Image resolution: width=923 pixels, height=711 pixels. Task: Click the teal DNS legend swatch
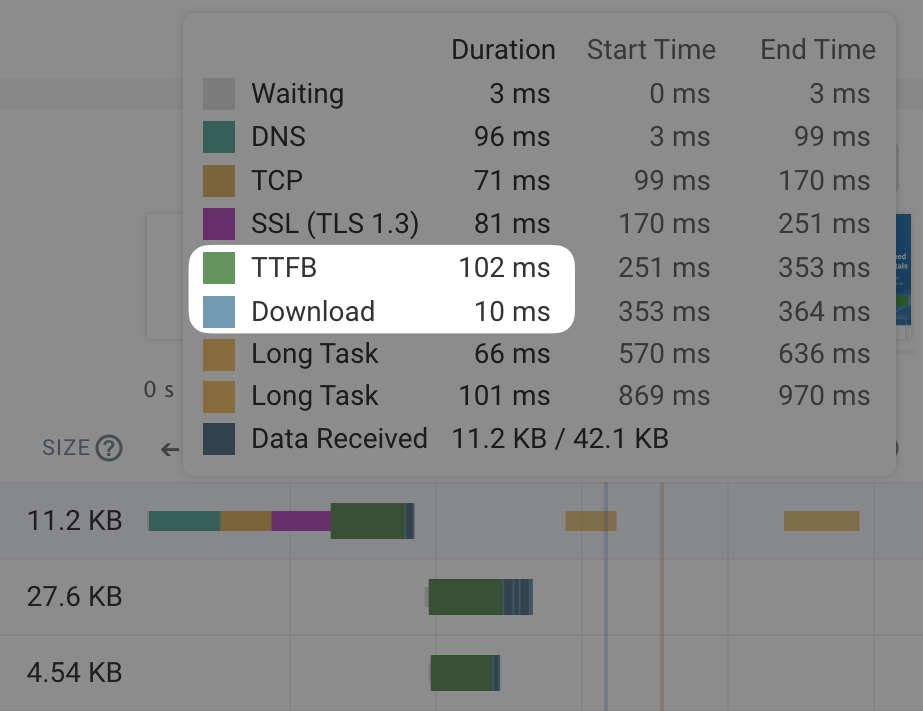219,137
